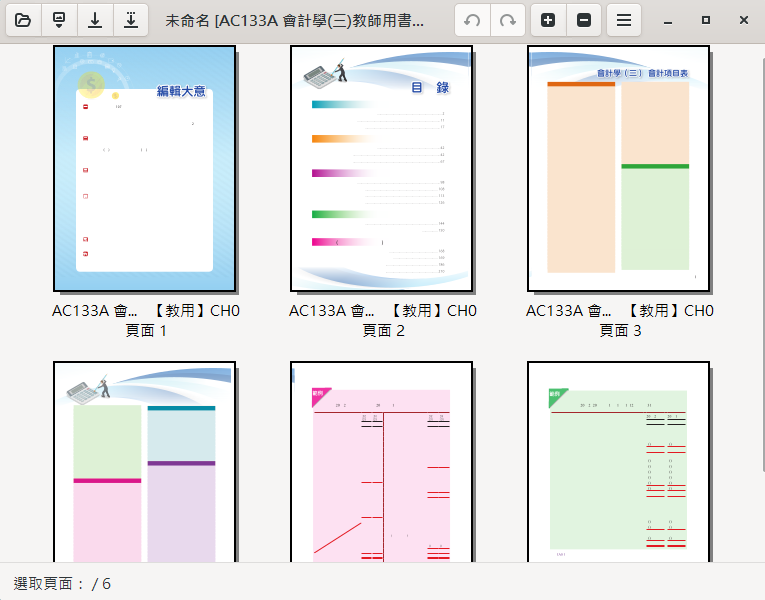Minimize the PDF Arranger window
Image resolution: width=765 pixels, height=600 pixels.
pos(670,20)
